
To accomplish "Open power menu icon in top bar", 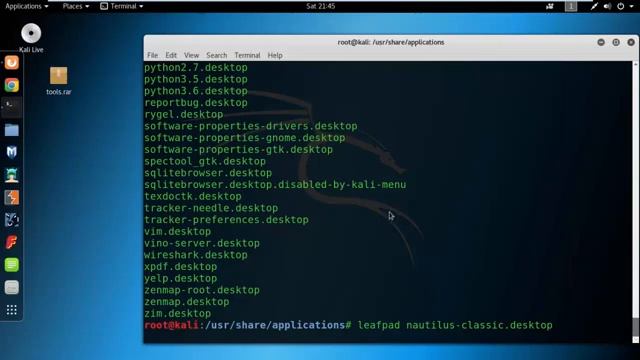I will pyautogui.click(x=620, y=6).
